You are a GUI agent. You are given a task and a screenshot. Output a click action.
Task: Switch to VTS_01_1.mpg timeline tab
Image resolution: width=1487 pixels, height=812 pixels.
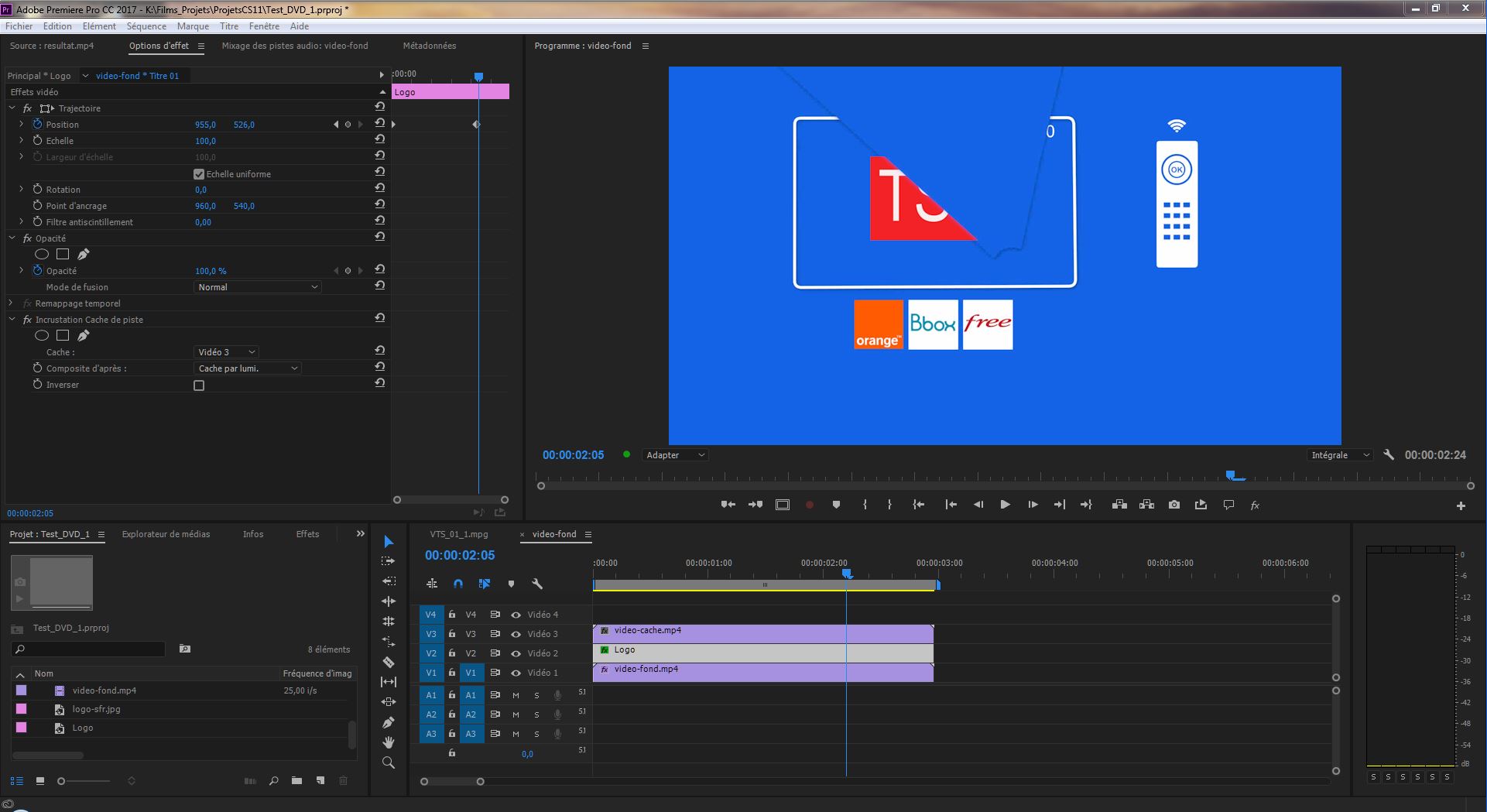[x=459, y=534]
